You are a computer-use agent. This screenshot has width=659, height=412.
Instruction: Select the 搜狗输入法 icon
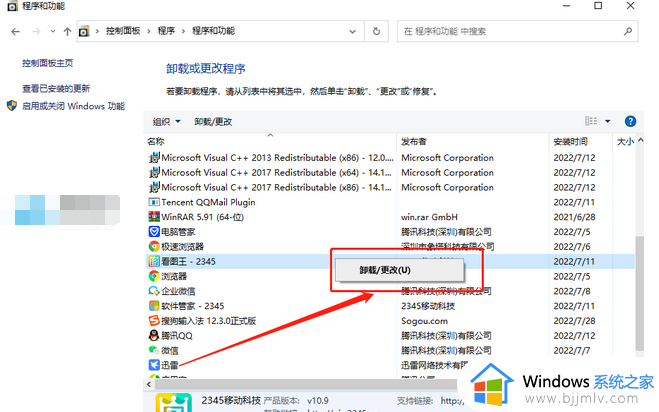[x=154, y=321]
